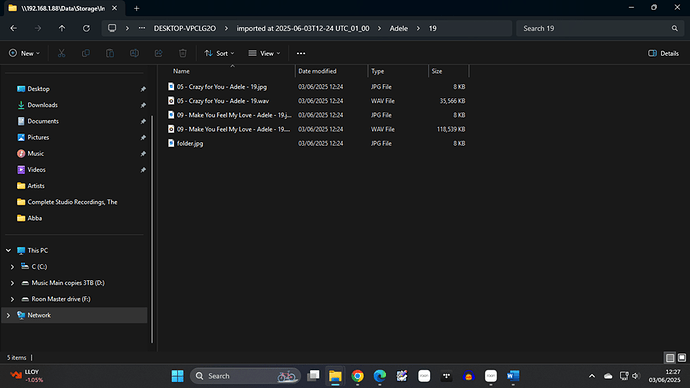Toggle the Details pane button
The image size is (690, 388).
point(663,53)
